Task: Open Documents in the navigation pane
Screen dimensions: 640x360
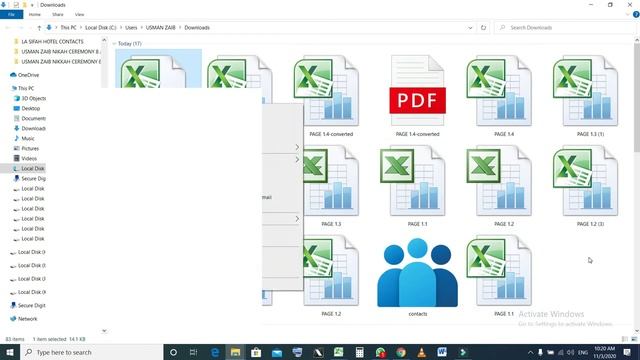Action: pyautogui.click(x=30, y=118)
